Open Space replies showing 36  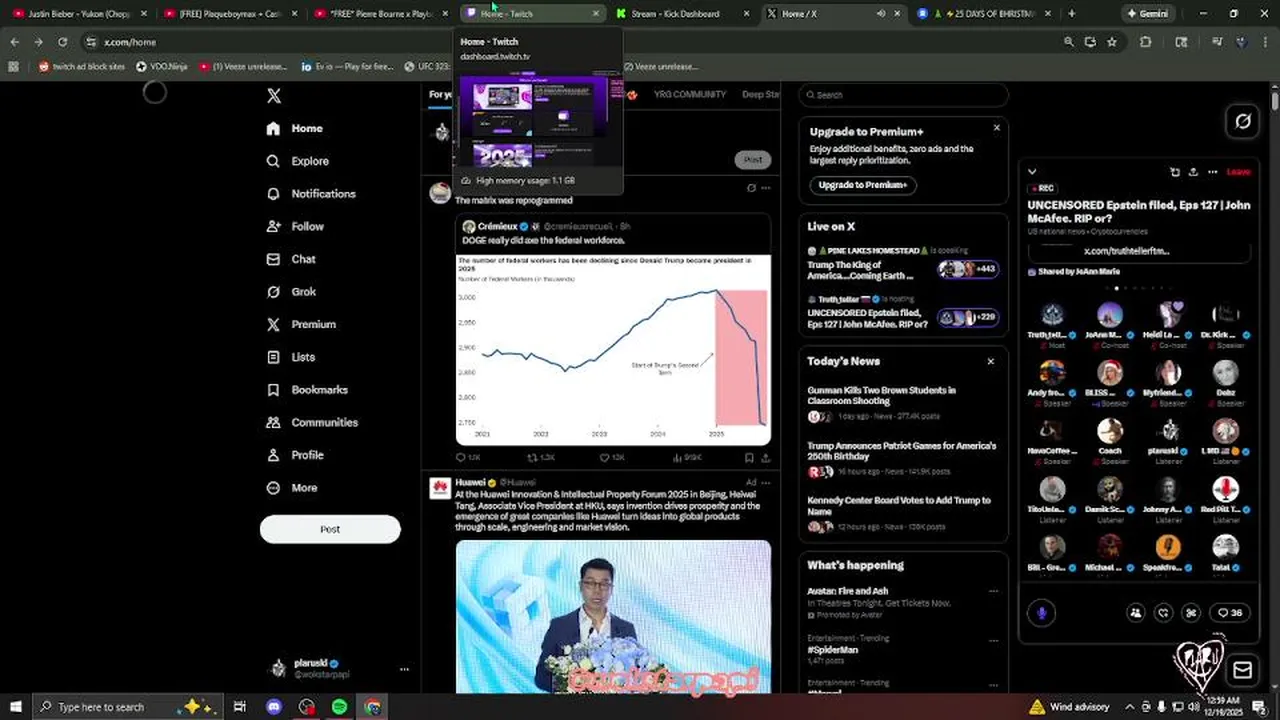click(x=1229, y=613)
